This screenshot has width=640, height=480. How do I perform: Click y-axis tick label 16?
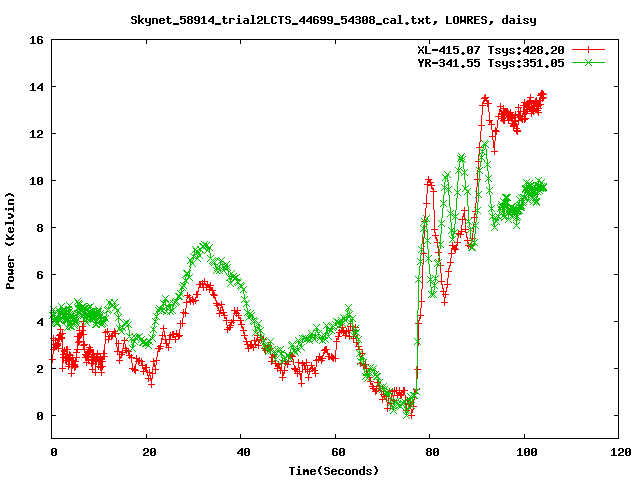pos(36,40)
